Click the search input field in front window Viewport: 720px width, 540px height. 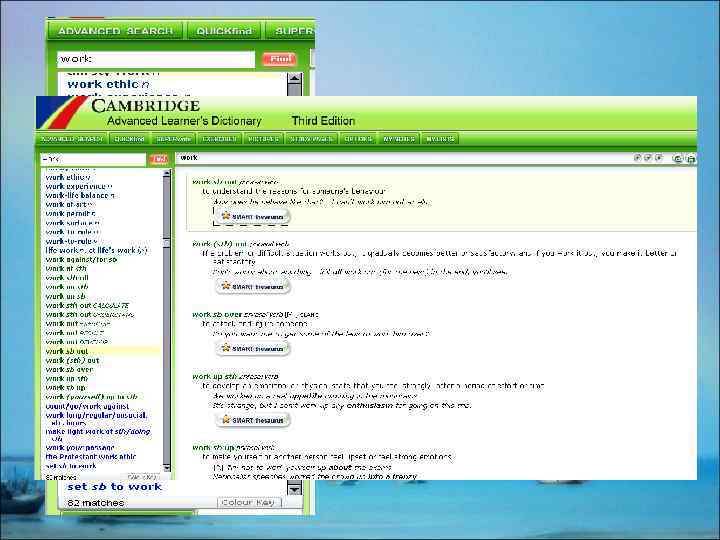click(x=93, y=159)
